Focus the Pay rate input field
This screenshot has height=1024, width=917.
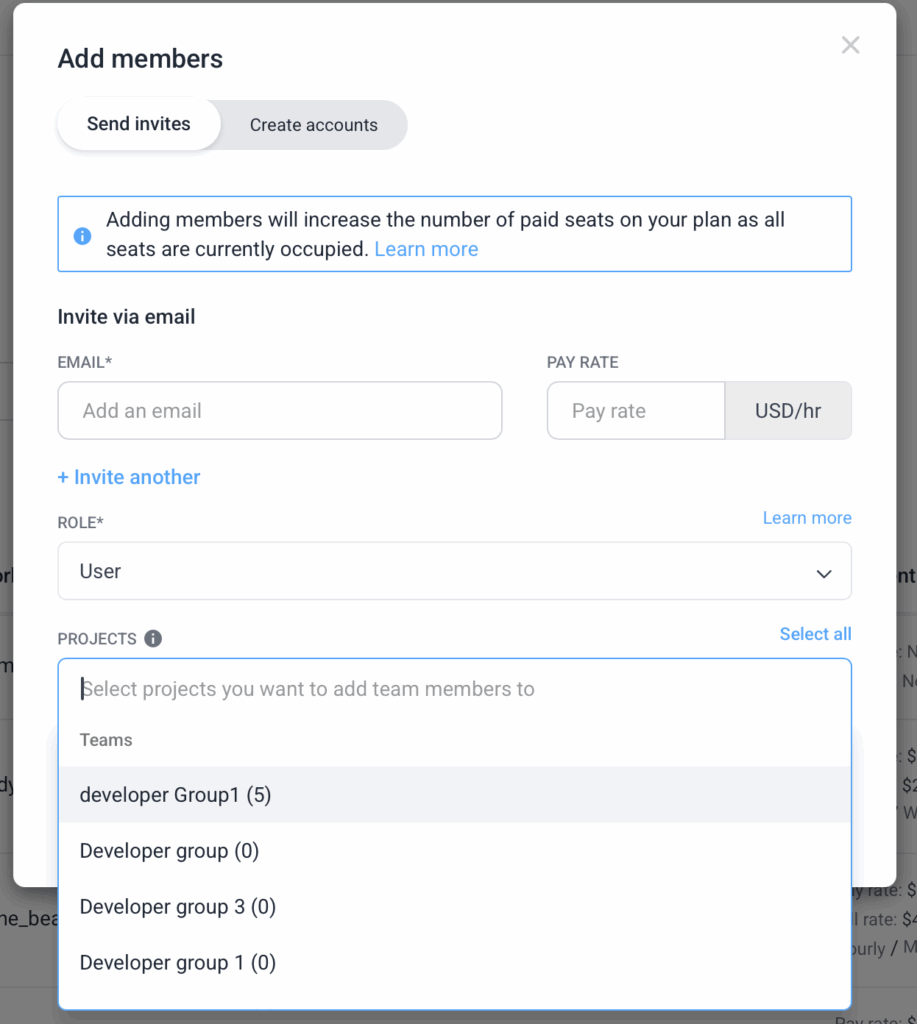pos(635,411)
